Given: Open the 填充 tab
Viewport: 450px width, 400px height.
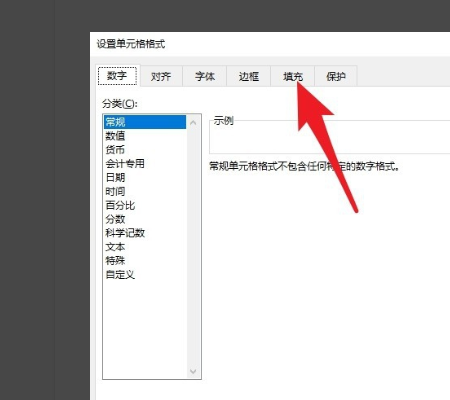Looking at the screenshot, I should 293,77.
